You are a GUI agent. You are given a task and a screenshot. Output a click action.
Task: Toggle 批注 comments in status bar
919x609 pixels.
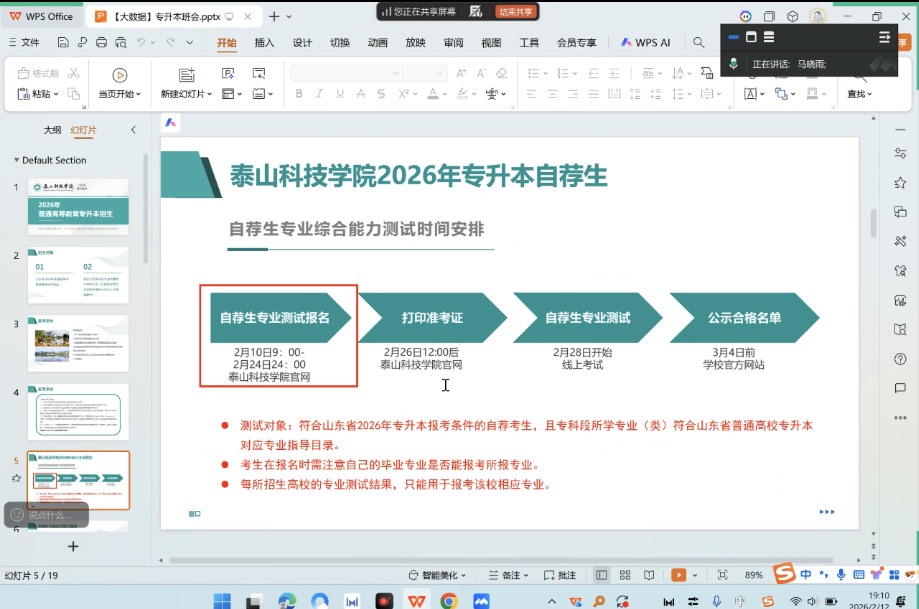[560, 575]
